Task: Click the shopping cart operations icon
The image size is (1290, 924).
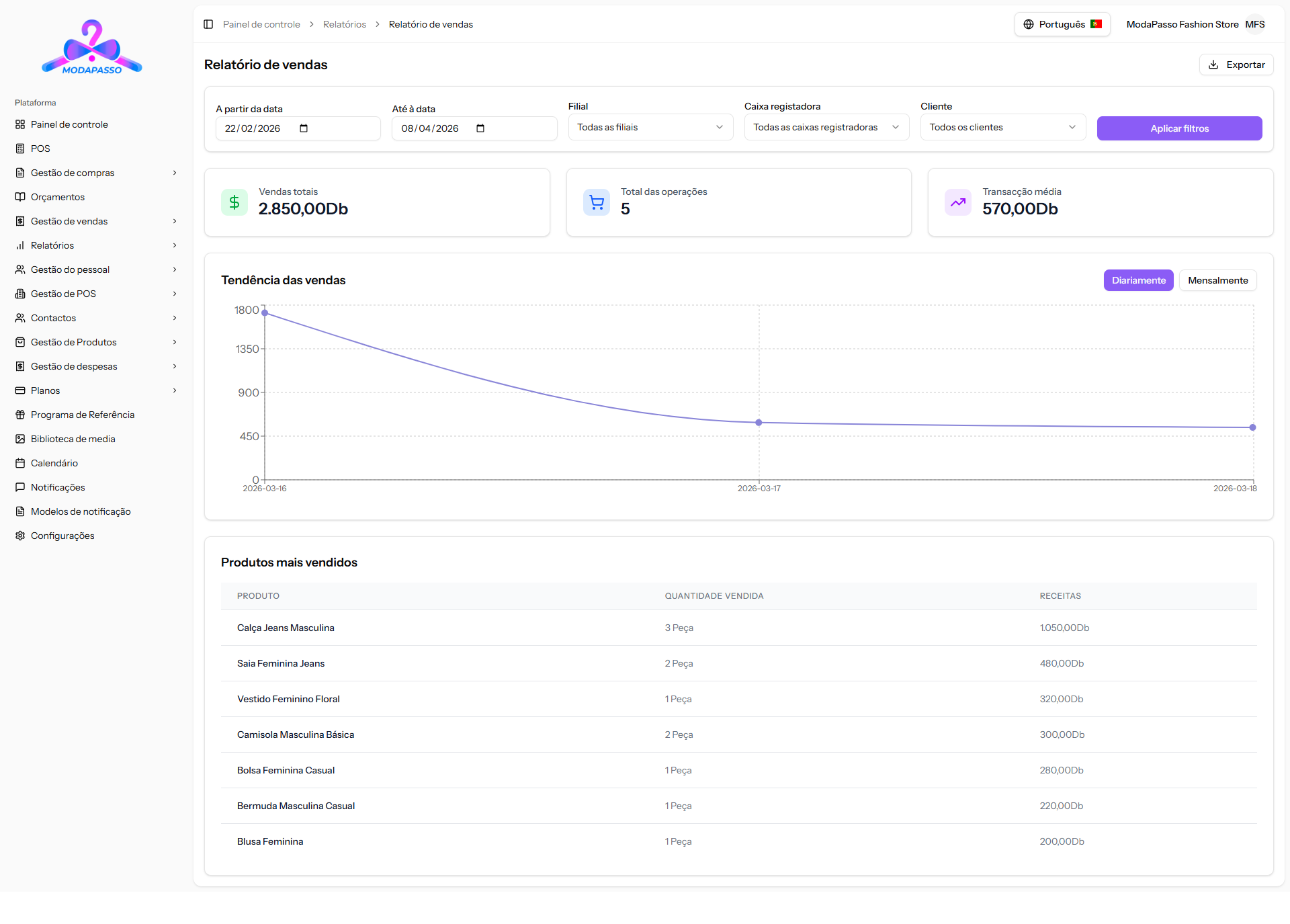Action: click(x=597, y=202)
